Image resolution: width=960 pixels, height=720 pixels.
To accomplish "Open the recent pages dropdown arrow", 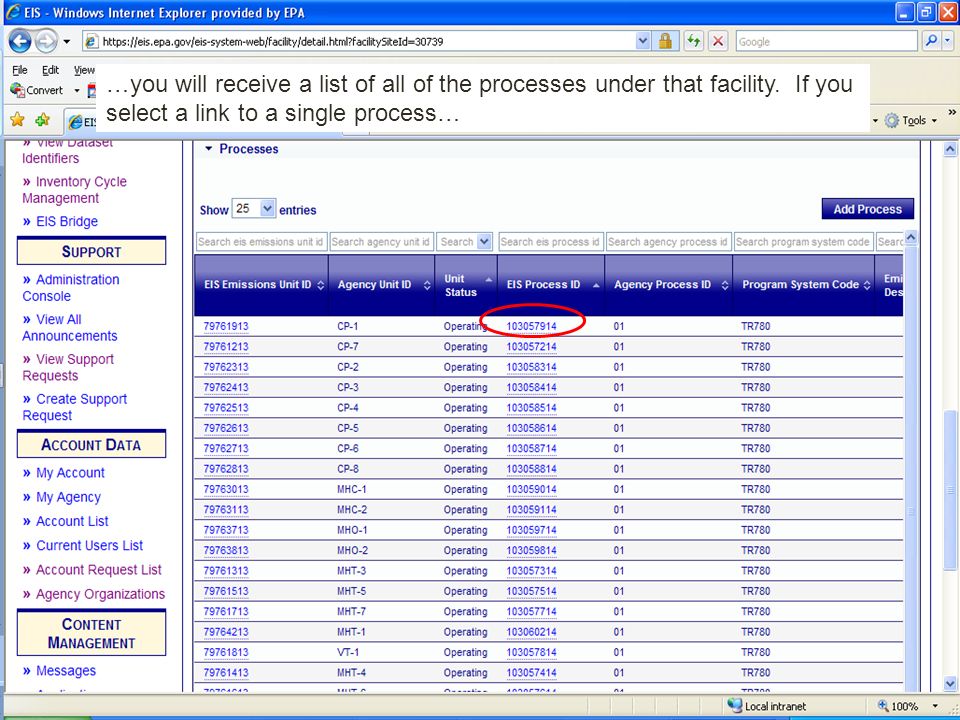I will pos(67,42).
